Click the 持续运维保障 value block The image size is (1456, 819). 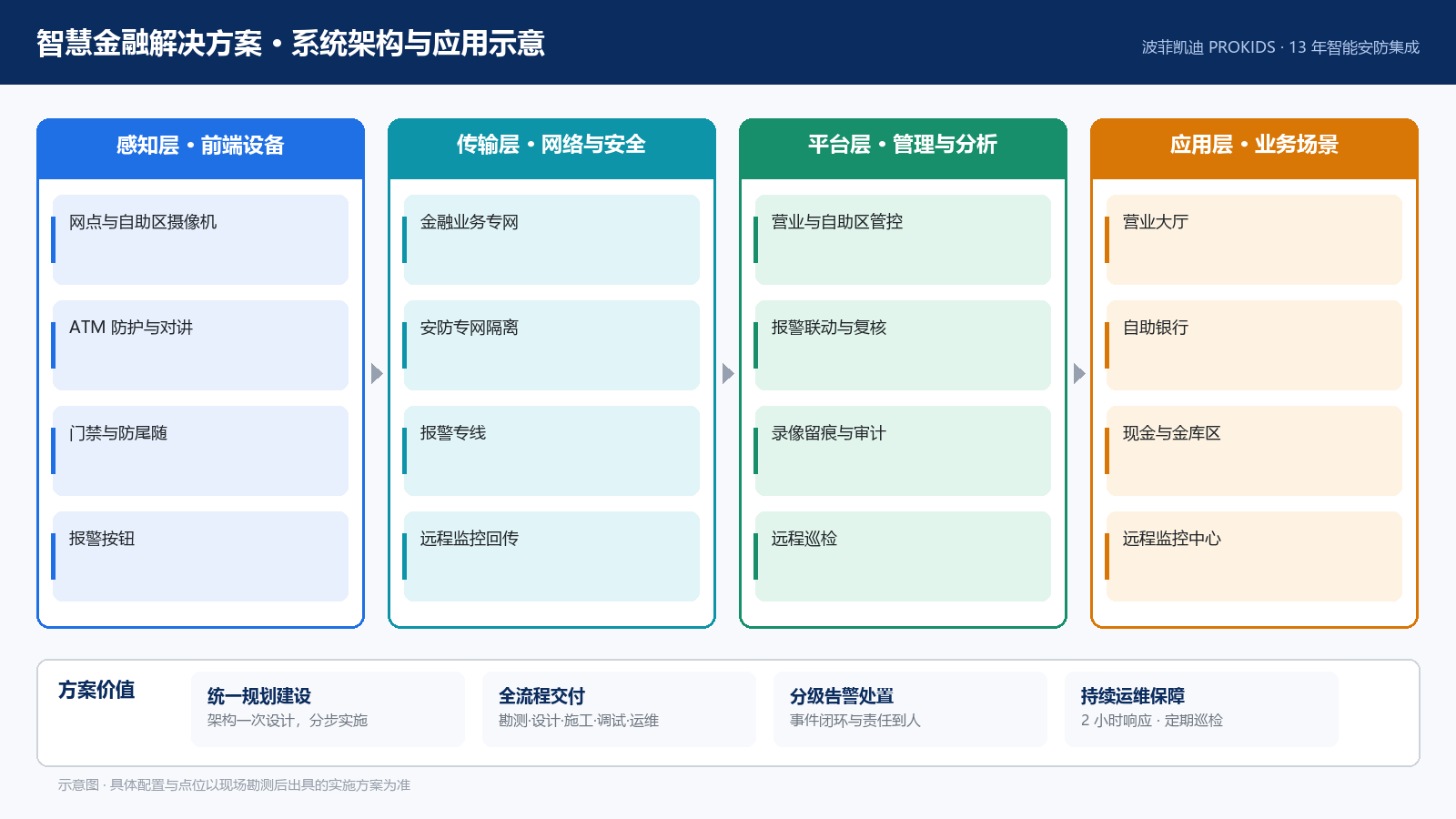[x=1201, y=709]
